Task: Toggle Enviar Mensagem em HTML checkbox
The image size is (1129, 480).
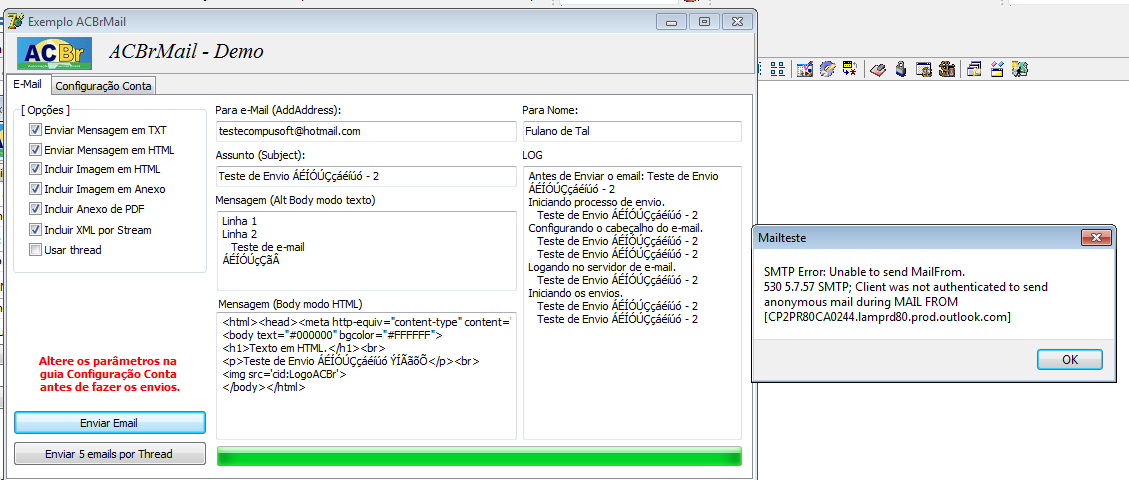Action: [35, 150]
